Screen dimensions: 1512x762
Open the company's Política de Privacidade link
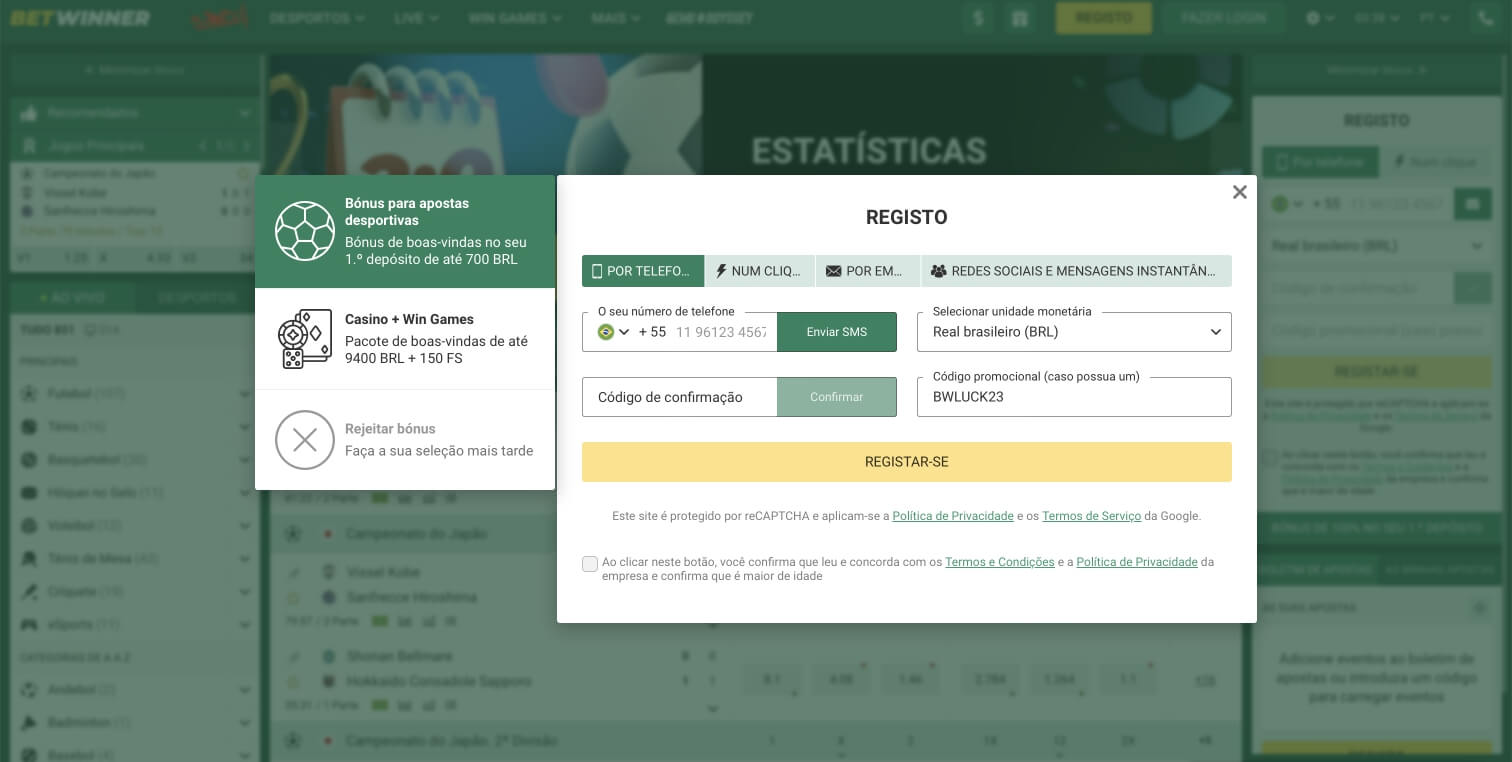pos(1137,562)
